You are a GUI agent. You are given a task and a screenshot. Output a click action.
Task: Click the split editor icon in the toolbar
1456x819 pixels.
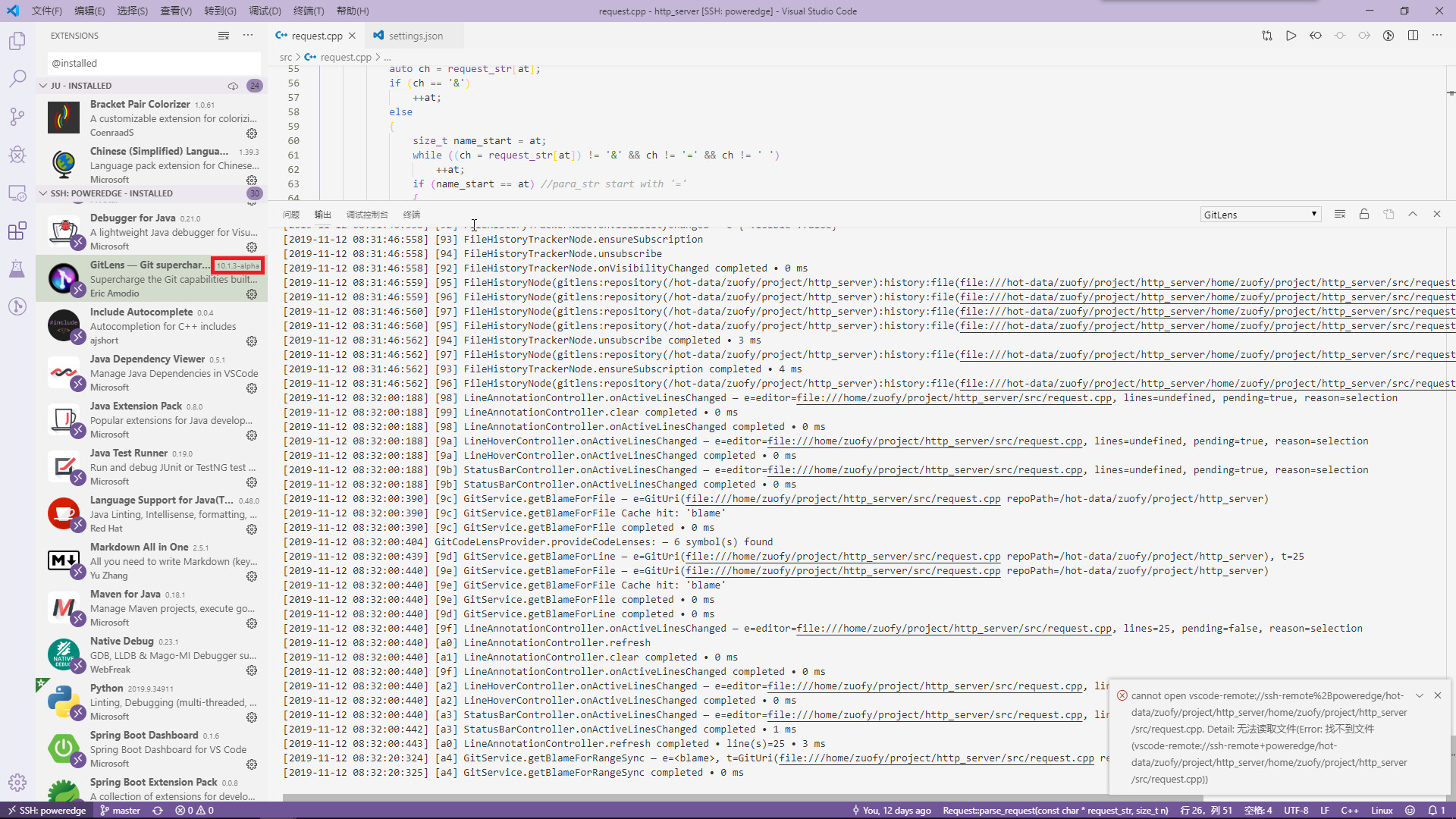(x=1414, y=35)
